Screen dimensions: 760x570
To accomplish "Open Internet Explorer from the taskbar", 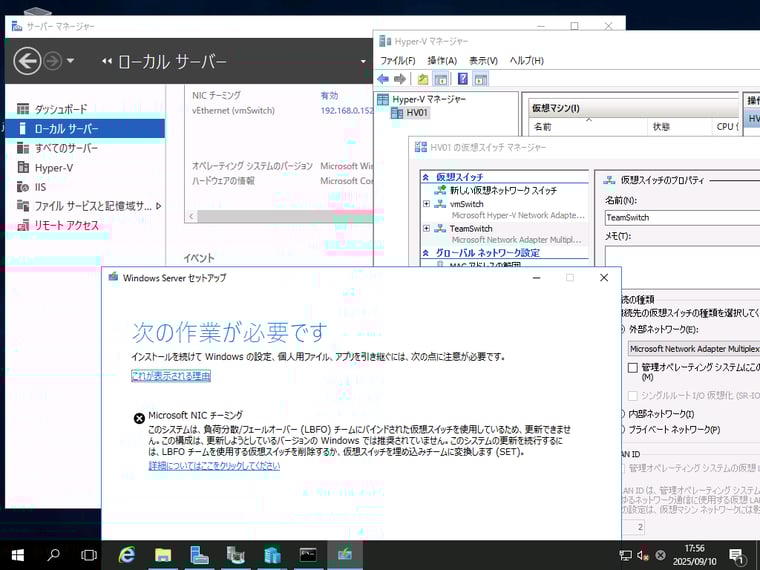I will point(127,555).
